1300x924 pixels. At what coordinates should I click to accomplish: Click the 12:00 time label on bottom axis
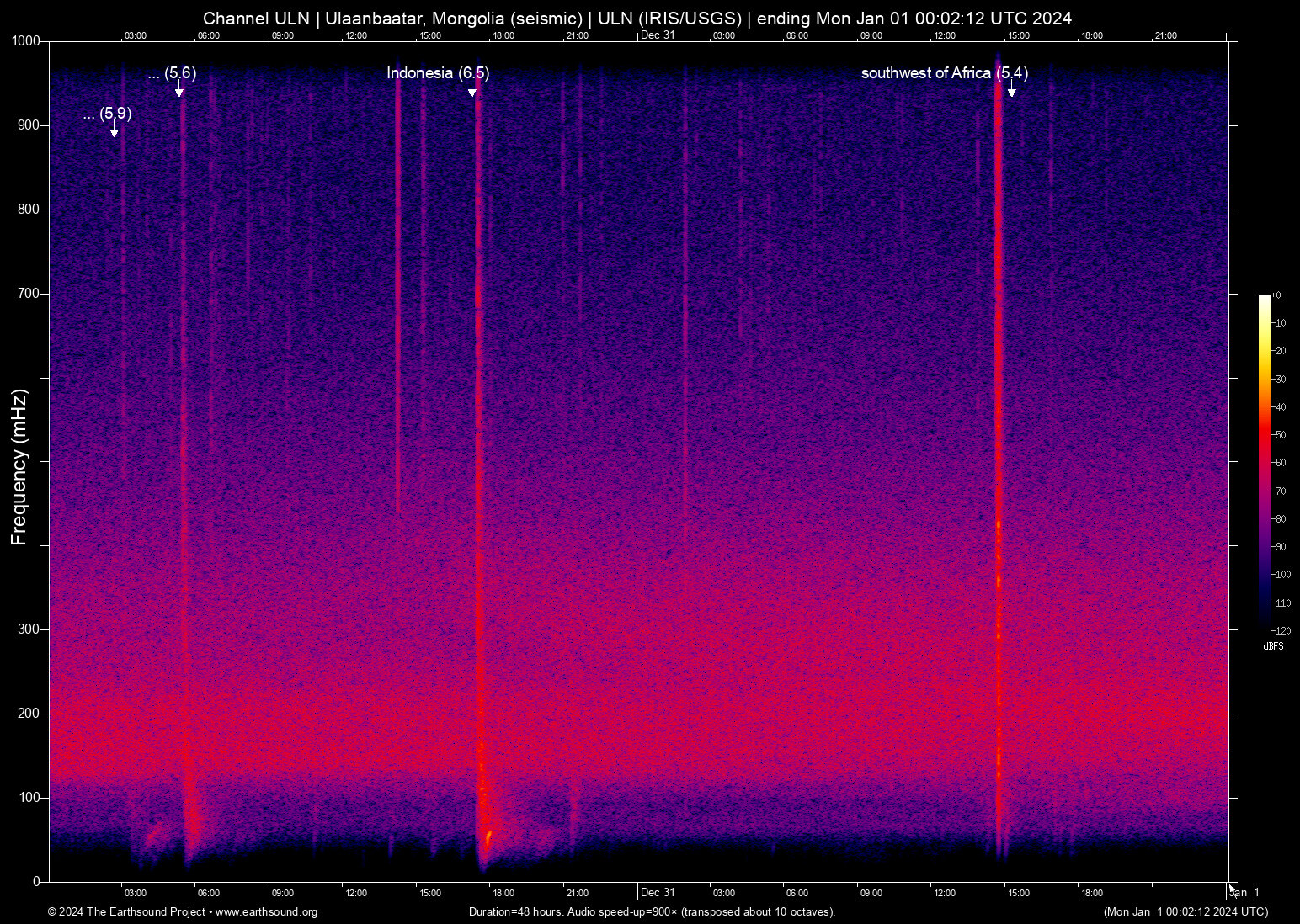point(356,892)
